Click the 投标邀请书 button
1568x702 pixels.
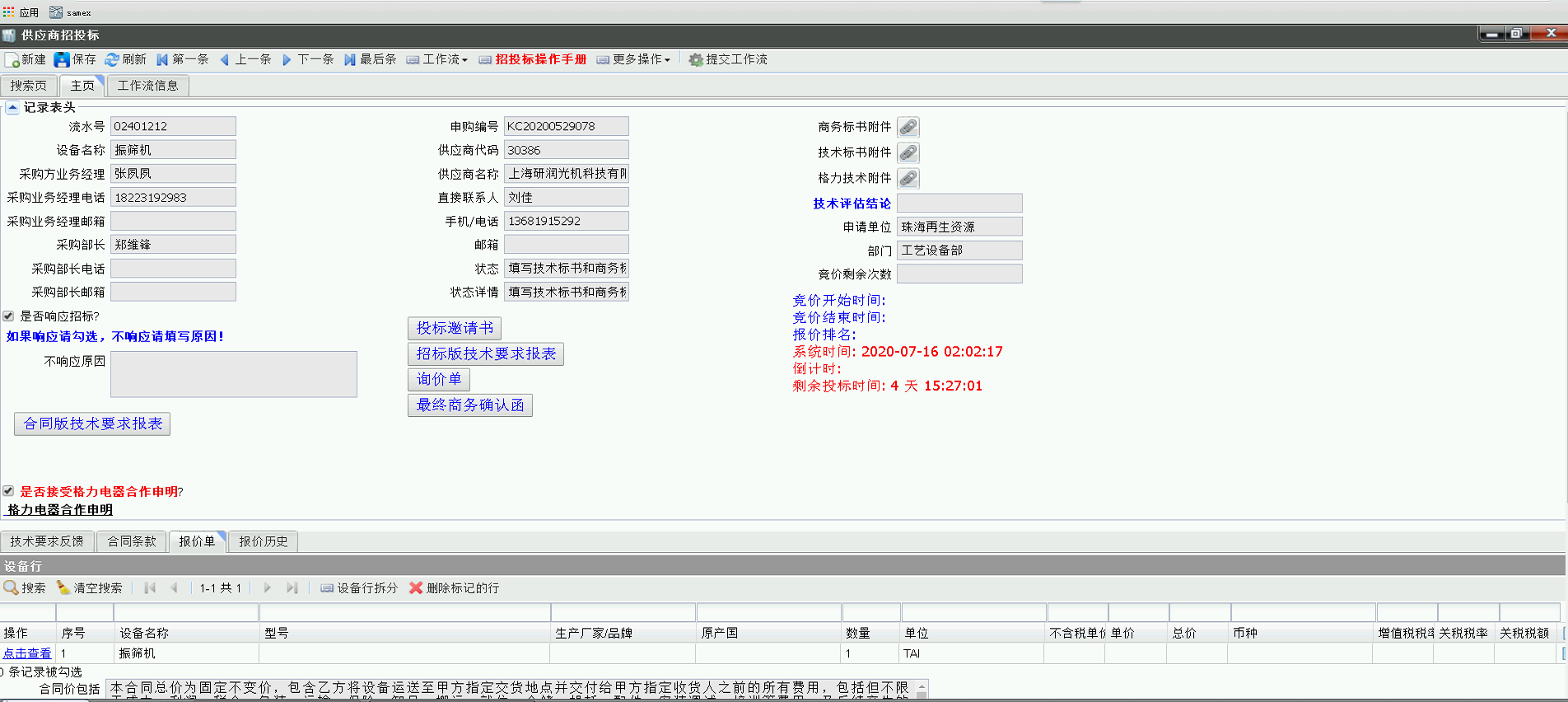point(455,328)
